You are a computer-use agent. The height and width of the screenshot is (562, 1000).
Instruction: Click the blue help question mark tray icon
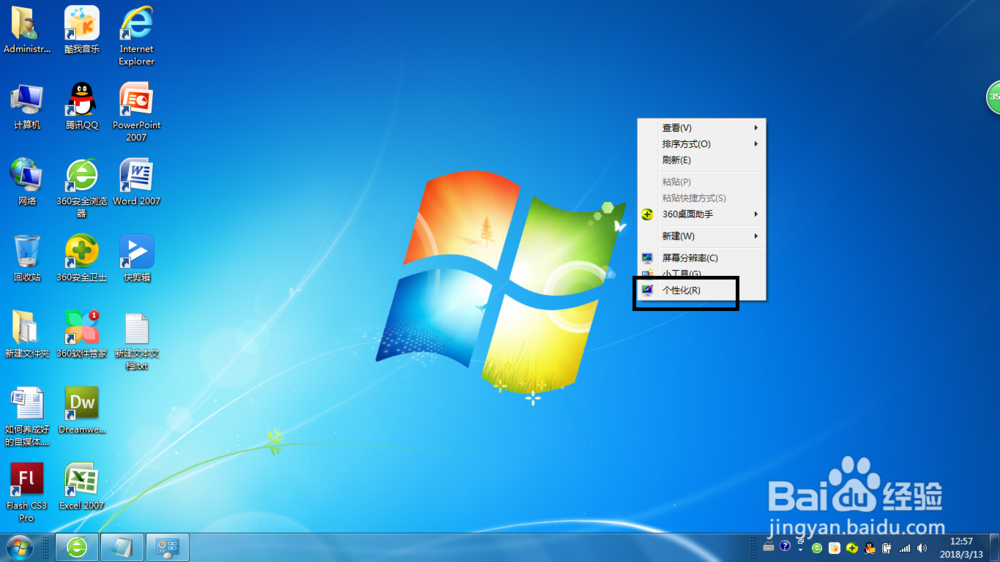pos(785,546)
